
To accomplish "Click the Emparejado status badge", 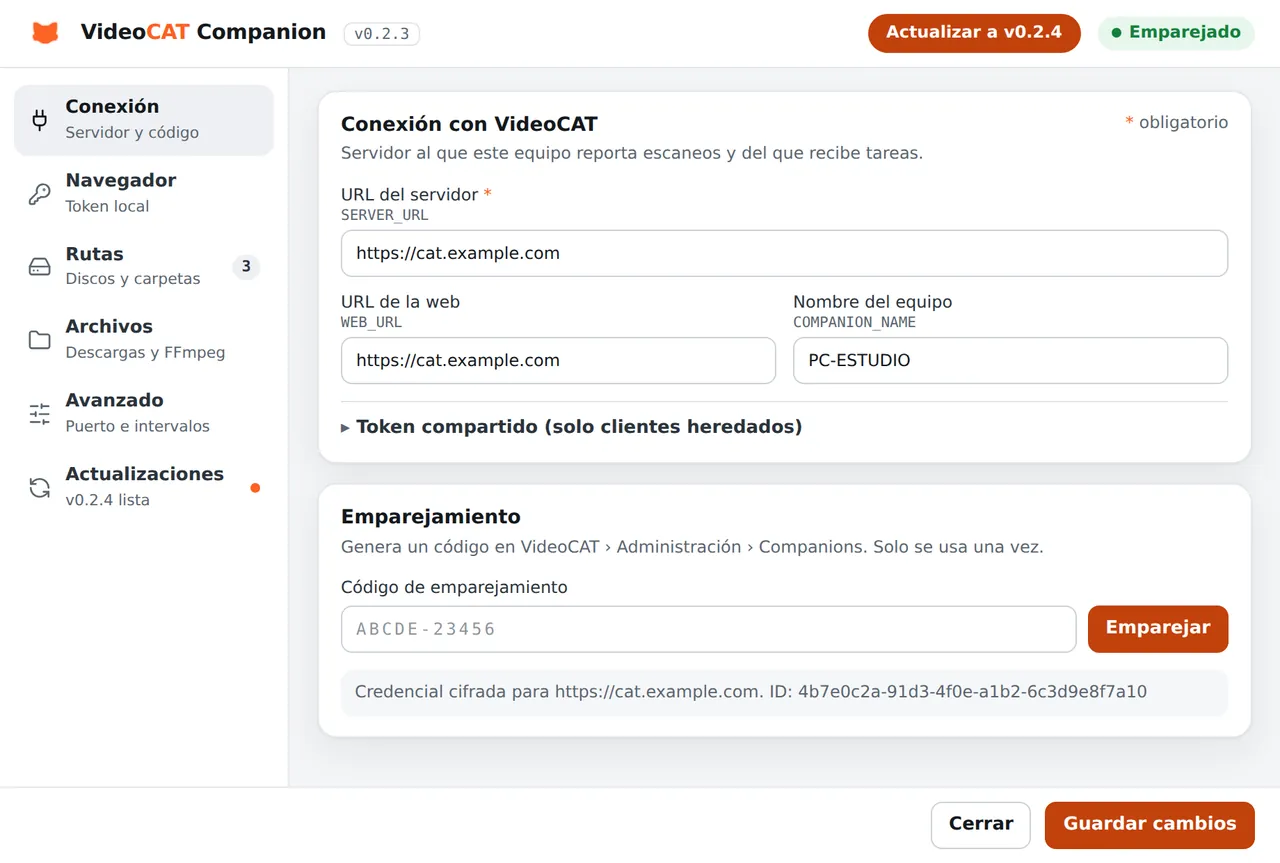I will 1176,33.
